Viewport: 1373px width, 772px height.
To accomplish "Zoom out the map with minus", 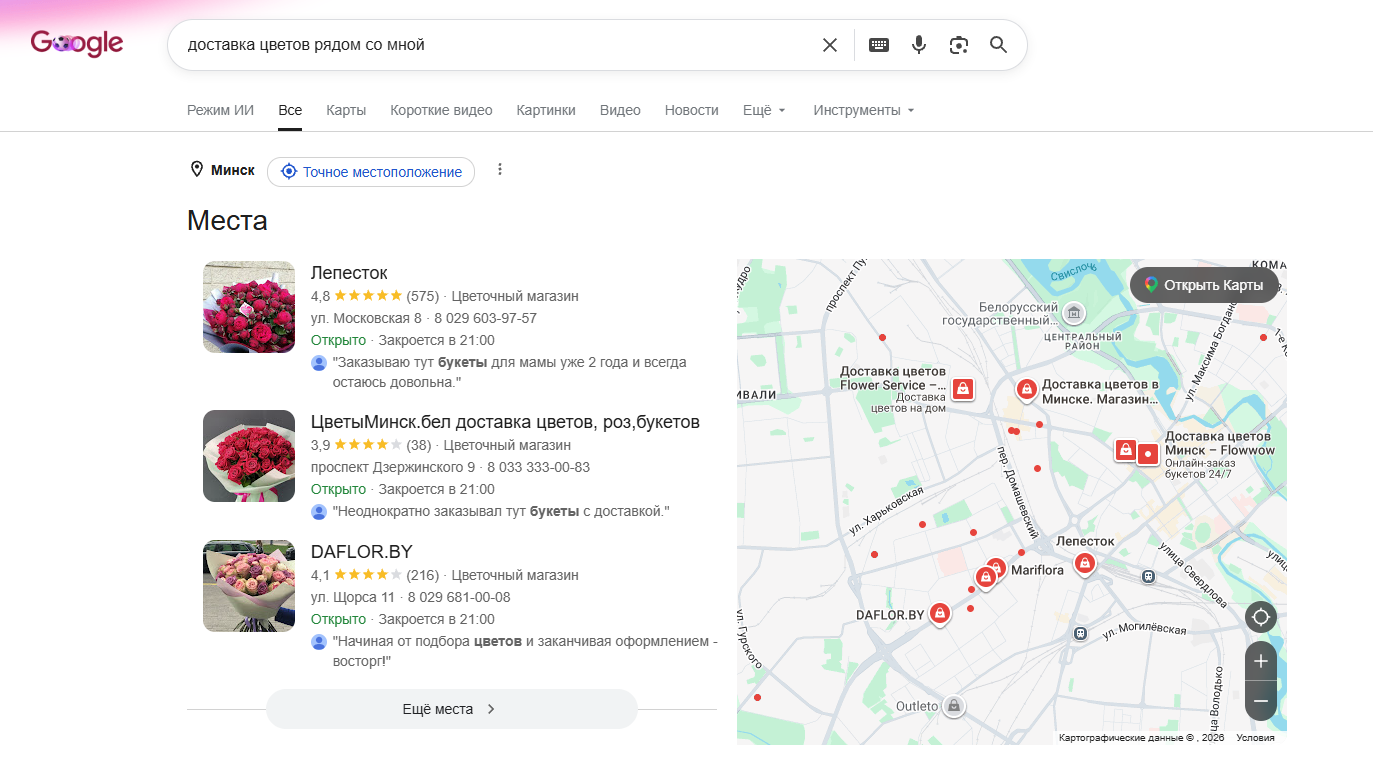I will click(1261, 701).
